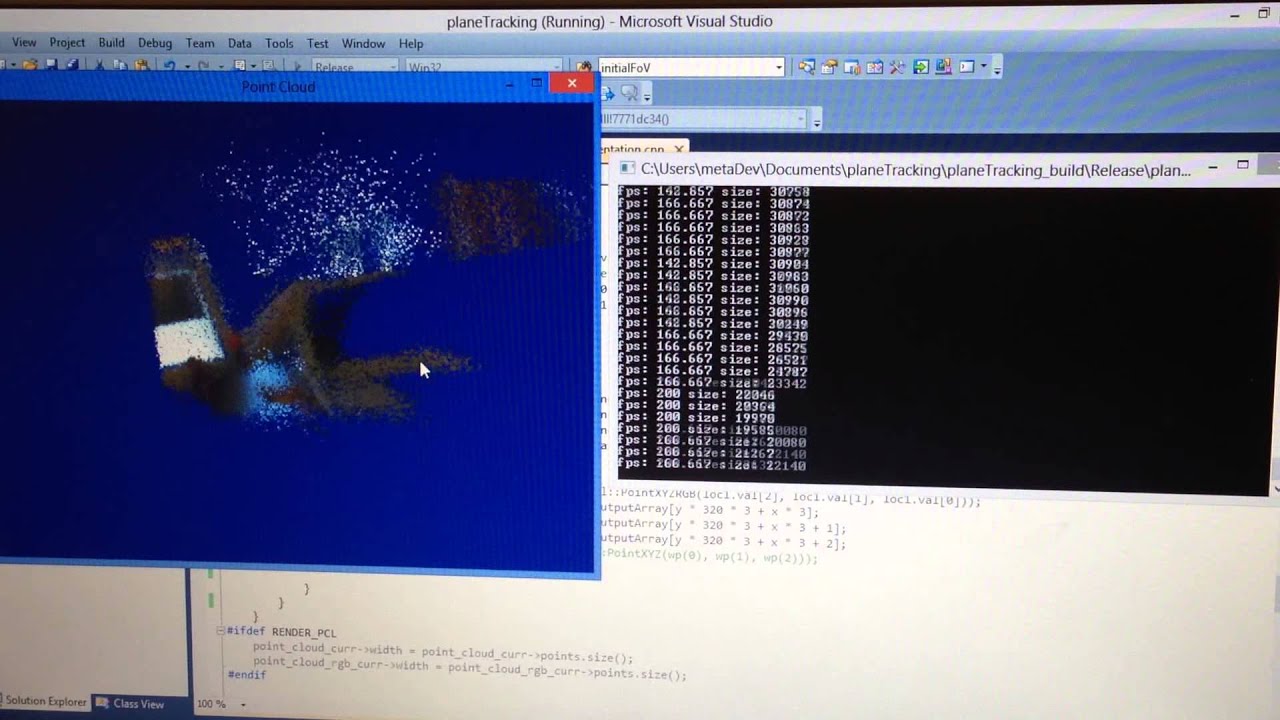This screenshot has height=720, width=1280.
Task: Click the Command Window toolbar icon
Action: pyautogui.click(x=966, y=67)
